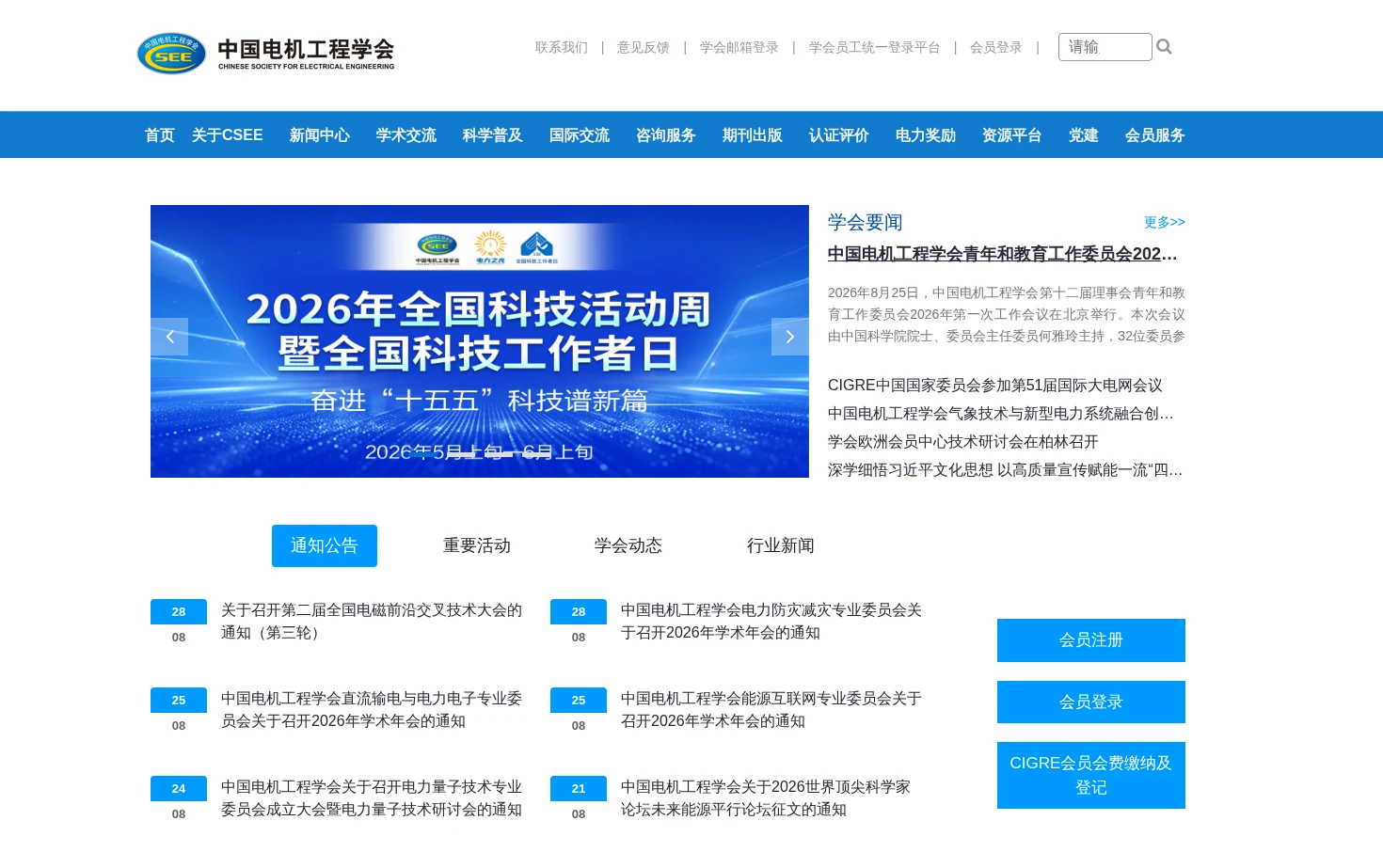Show previous carousel slide arrow
Image resolution: width=1383 pixels, height=868 pixels.
pyautogui.click(x=169, y=337)
